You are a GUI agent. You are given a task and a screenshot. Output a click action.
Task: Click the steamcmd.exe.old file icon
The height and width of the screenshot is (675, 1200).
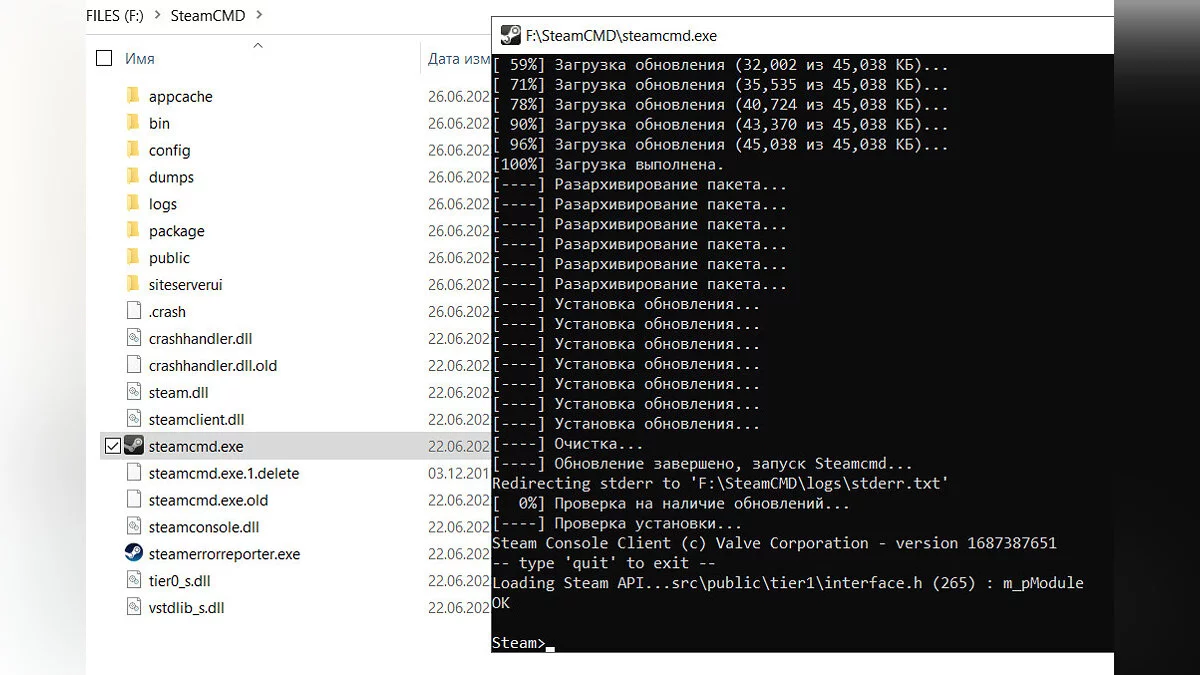[134, 500]
